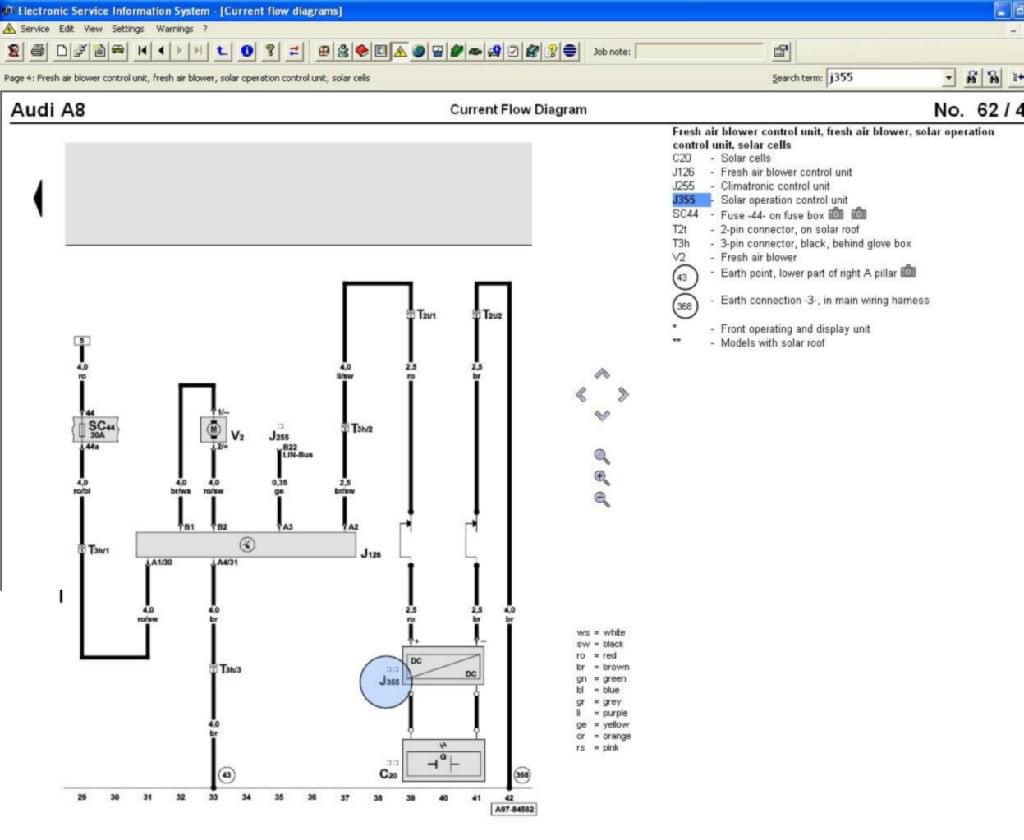Screen dimensions: 1024x840
Task: Open camera icon beside Earth point A pillar
Action: click(908, 271)
